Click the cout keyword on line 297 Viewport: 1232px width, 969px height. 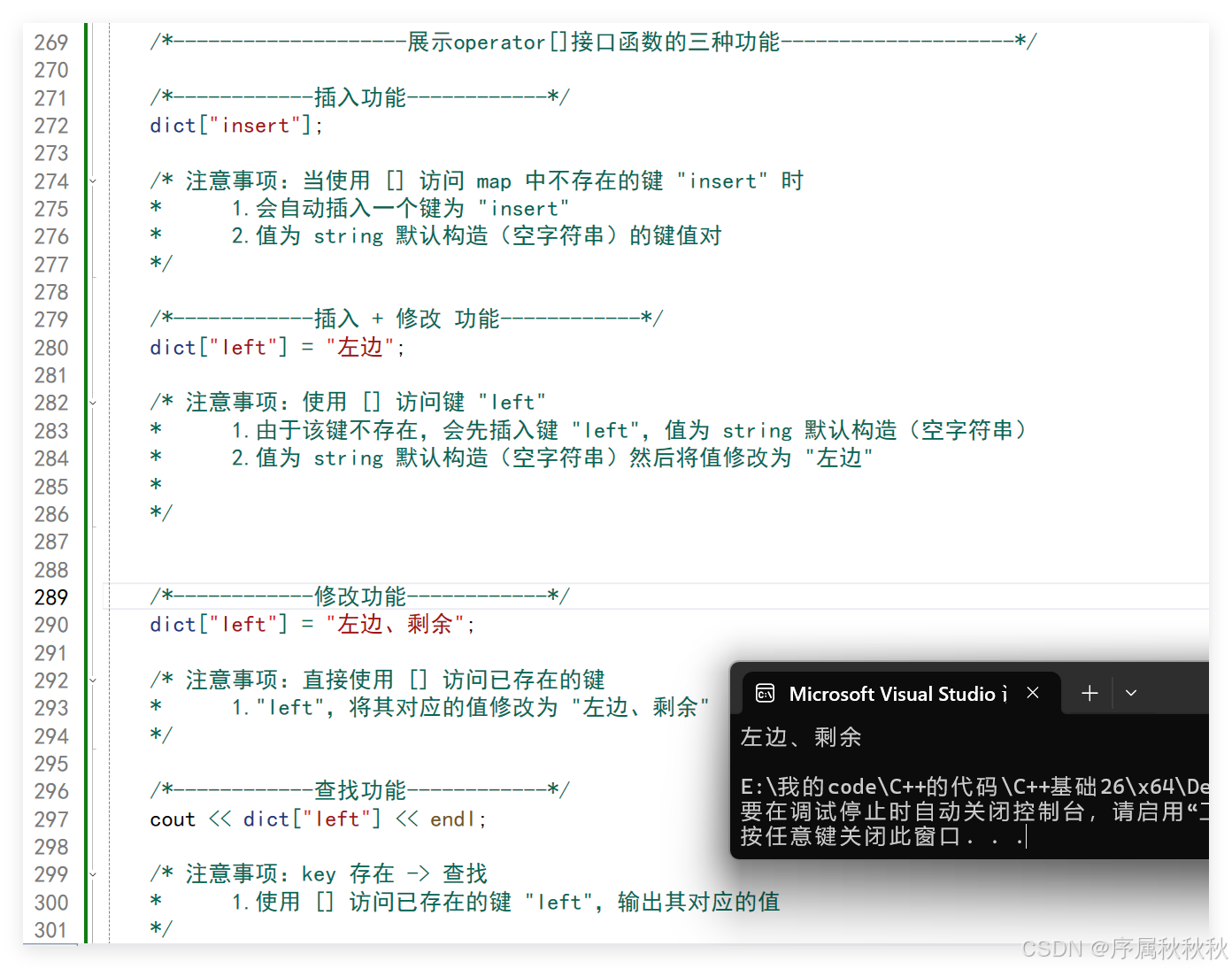click(x=172, y=819)
